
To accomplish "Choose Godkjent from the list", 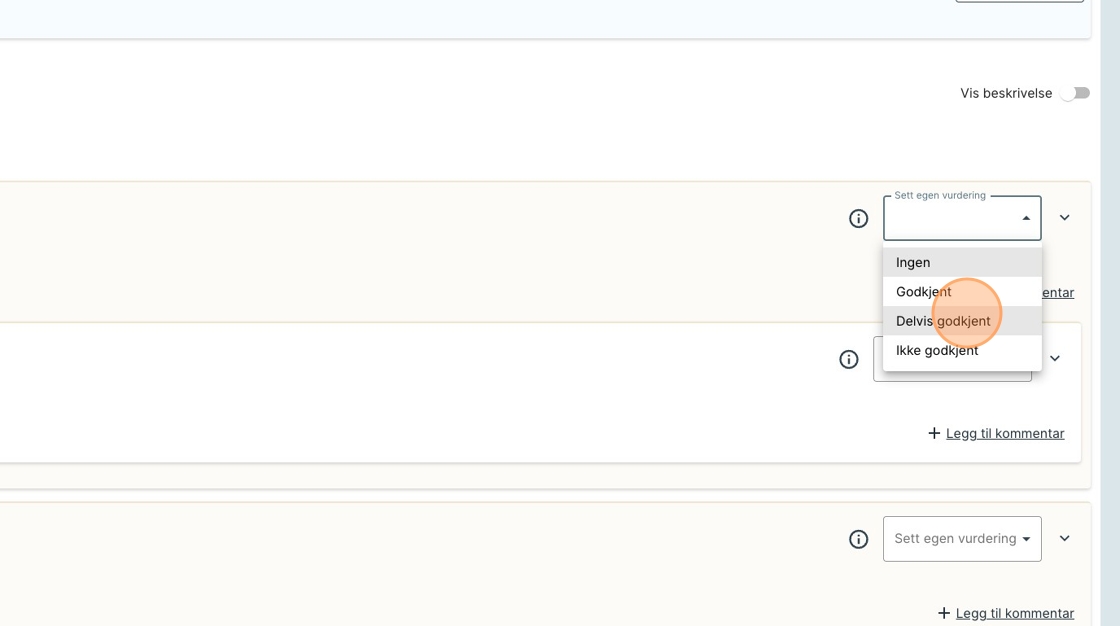I will pyautogui.click(x=923, y=292).
